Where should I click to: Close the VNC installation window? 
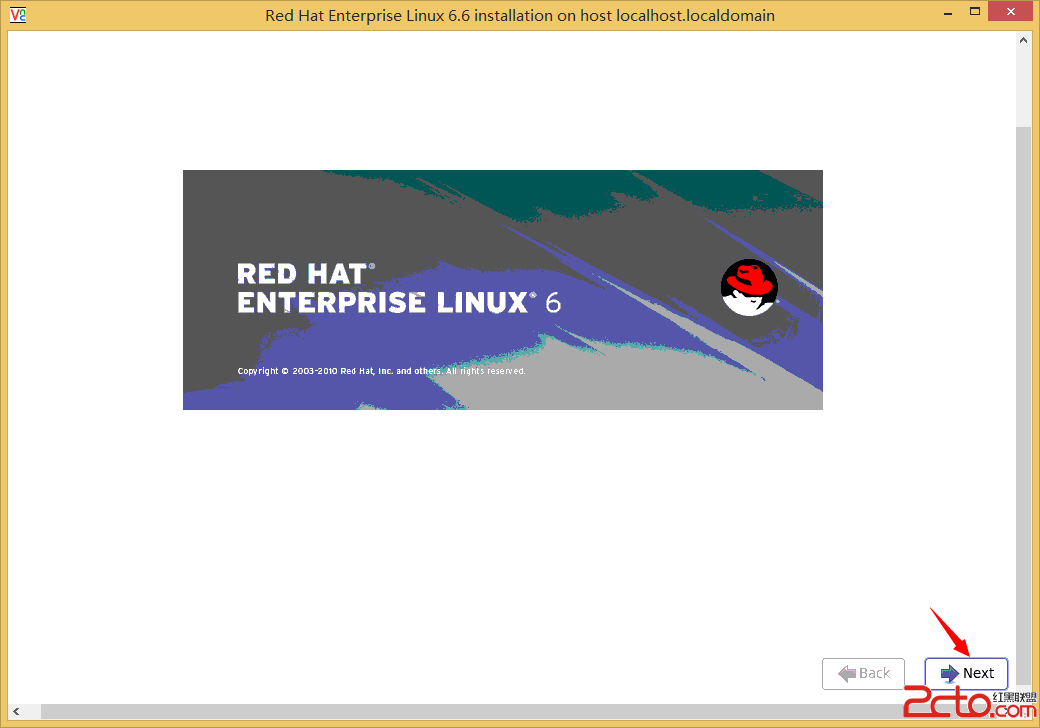coord(1011,11)
